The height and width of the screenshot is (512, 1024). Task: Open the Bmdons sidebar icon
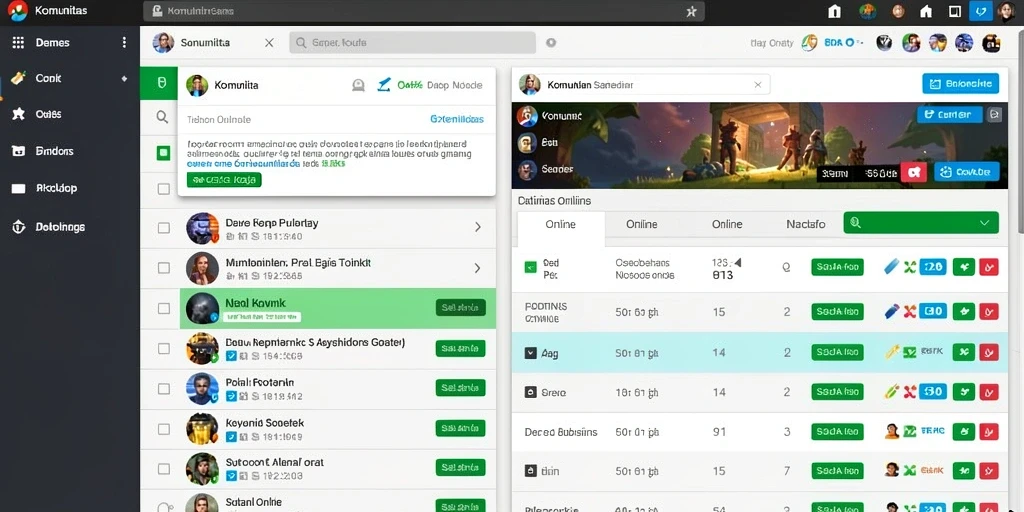coord(18,151)
